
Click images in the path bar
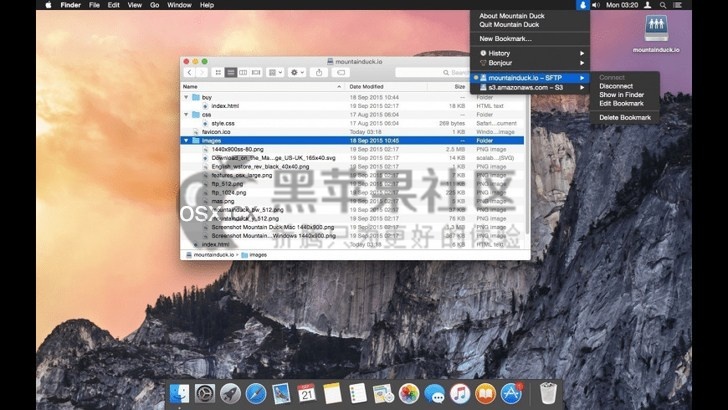click(x=254, y=255)
